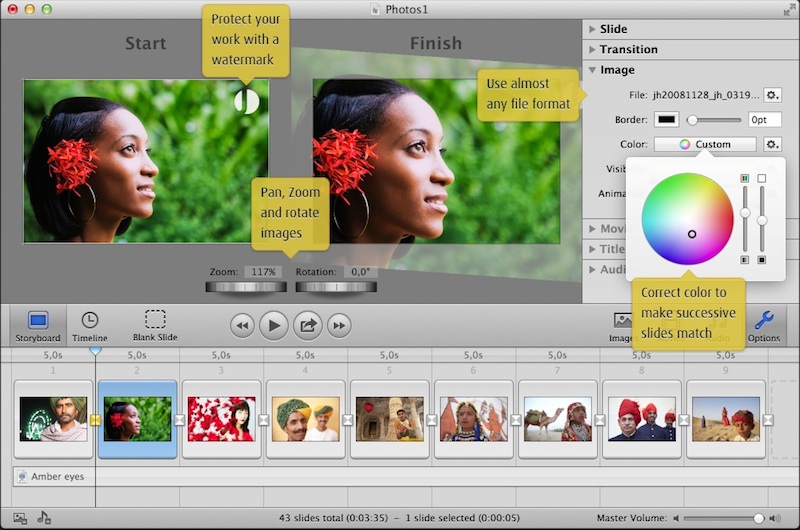Click the Play button
800x530 pixels.
pyautogui.click(x=273, y=325)
